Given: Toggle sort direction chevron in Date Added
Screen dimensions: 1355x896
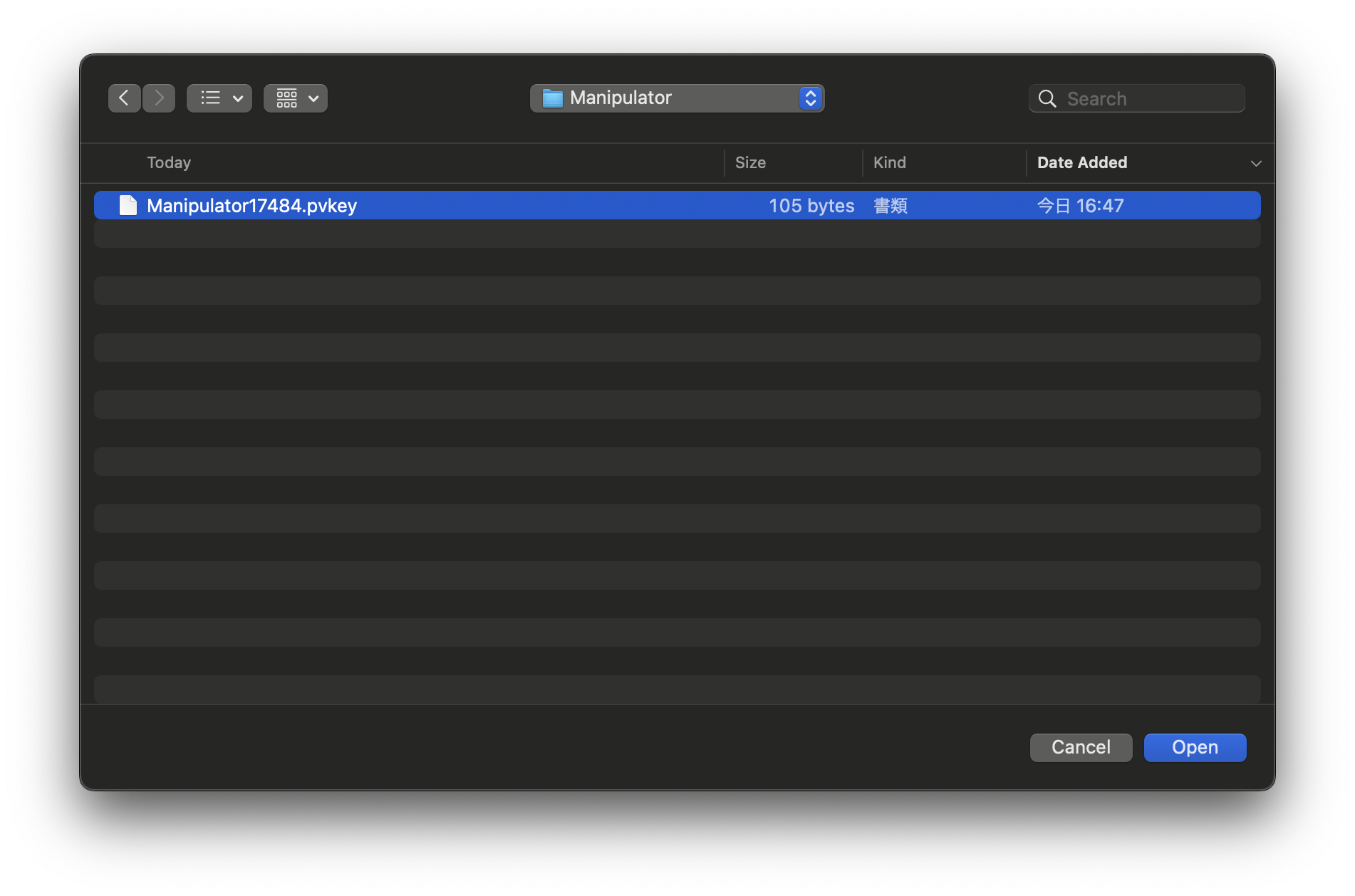Looking at the screenshot, I should (x=1255, y=164).
